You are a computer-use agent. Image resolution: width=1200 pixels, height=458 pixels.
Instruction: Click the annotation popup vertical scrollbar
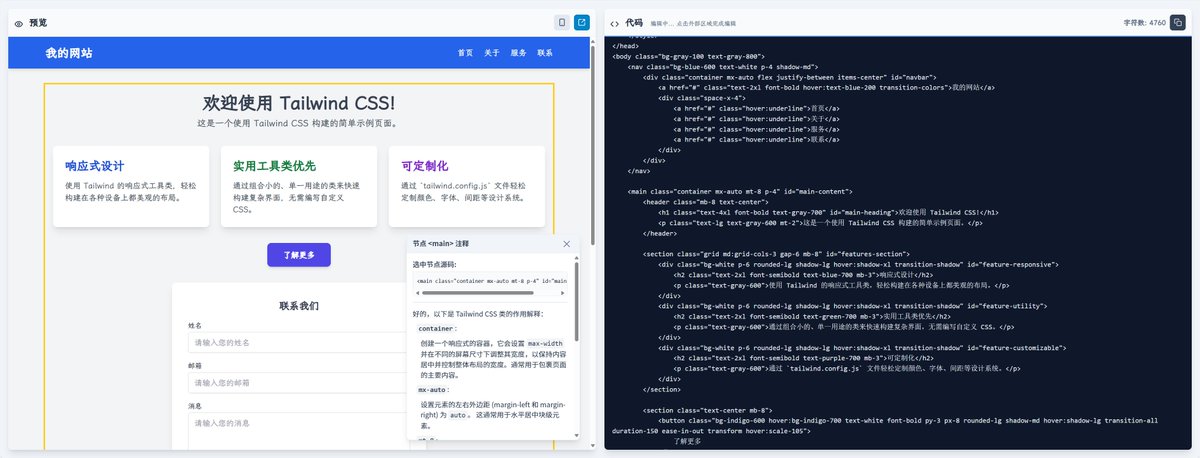click(576, 300)
